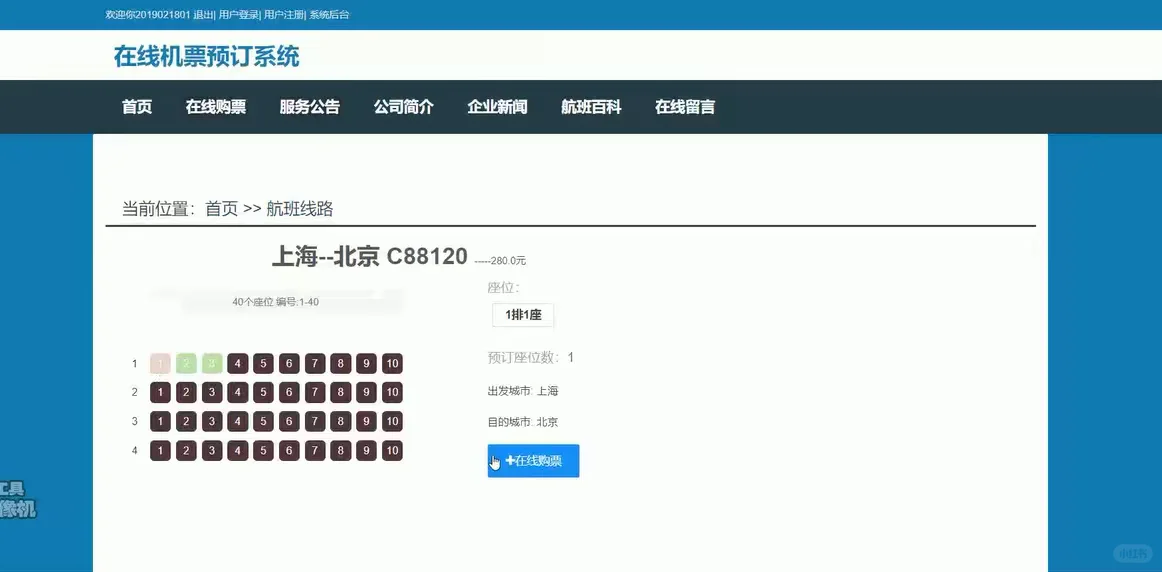Screen dimensions: 1162x572
Task: Select seat 10 in row 2
Action: [x=392, y=392]
